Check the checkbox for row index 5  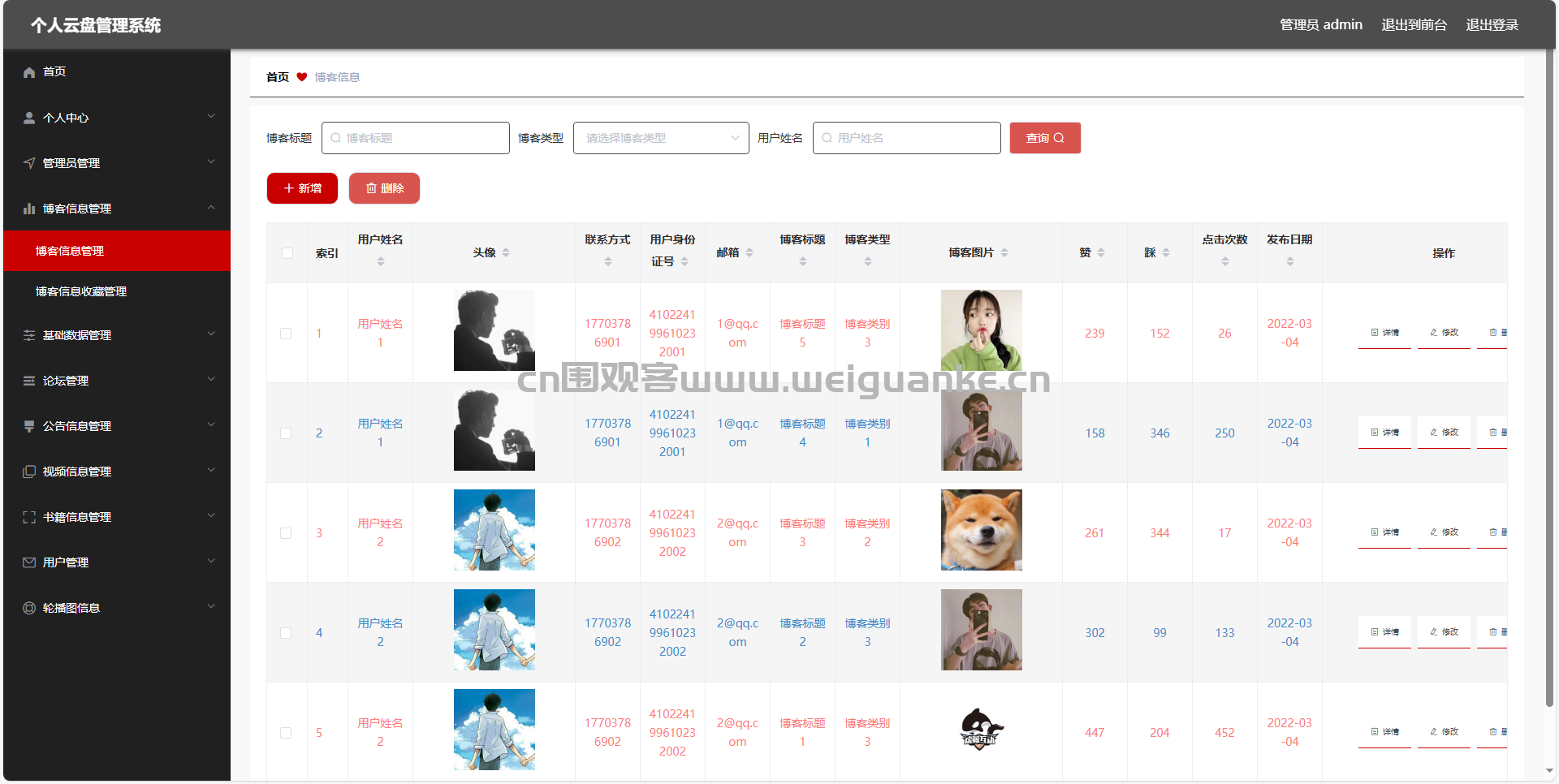[x=286, y=733]
